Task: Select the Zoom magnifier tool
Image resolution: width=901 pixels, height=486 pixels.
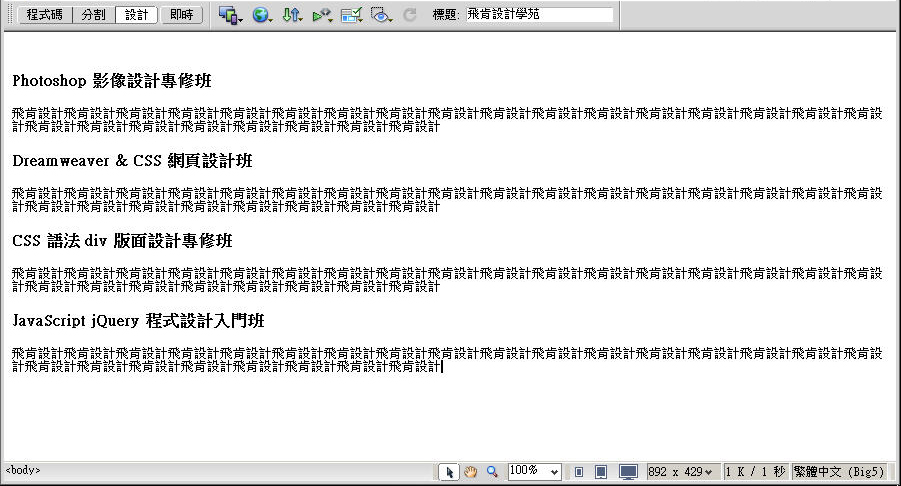Action: click(492, 472)
